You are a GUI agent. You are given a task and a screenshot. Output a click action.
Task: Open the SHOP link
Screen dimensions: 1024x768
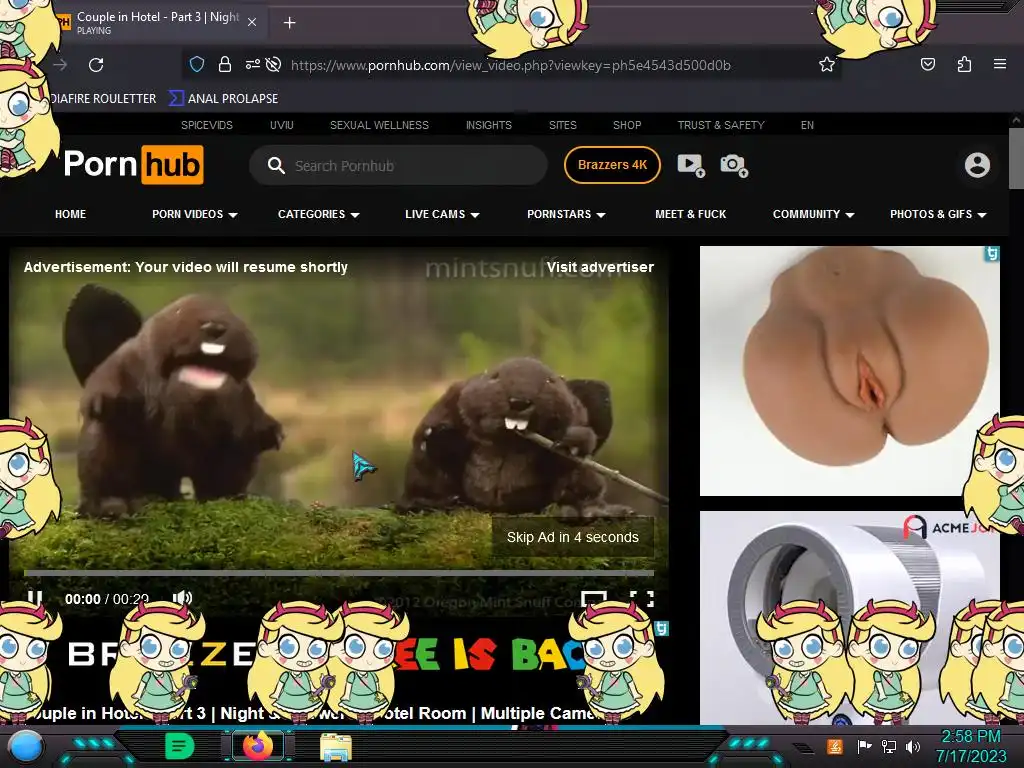coord(627,125)
